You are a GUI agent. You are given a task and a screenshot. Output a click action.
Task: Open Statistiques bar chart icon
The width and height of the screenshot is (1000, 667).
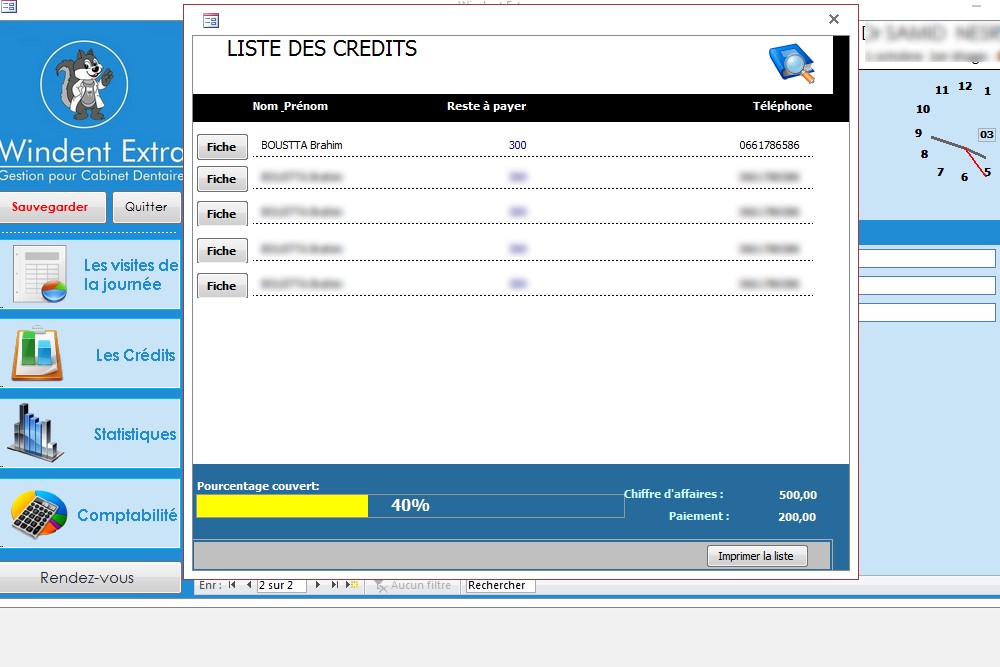(36, 434)
